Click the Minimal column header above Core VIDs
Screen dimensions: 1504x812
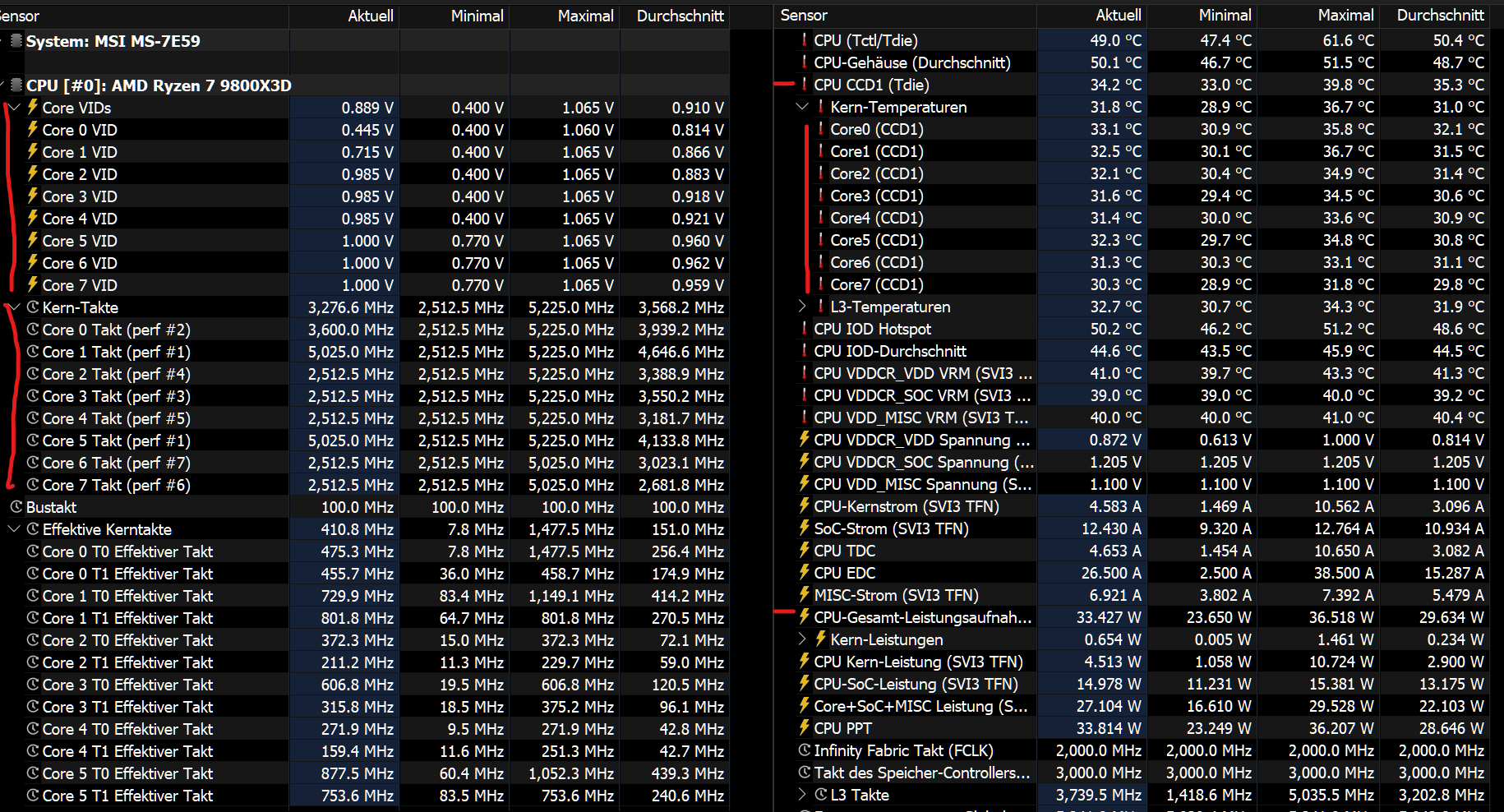pyautogui.click(x=454, y=16)
